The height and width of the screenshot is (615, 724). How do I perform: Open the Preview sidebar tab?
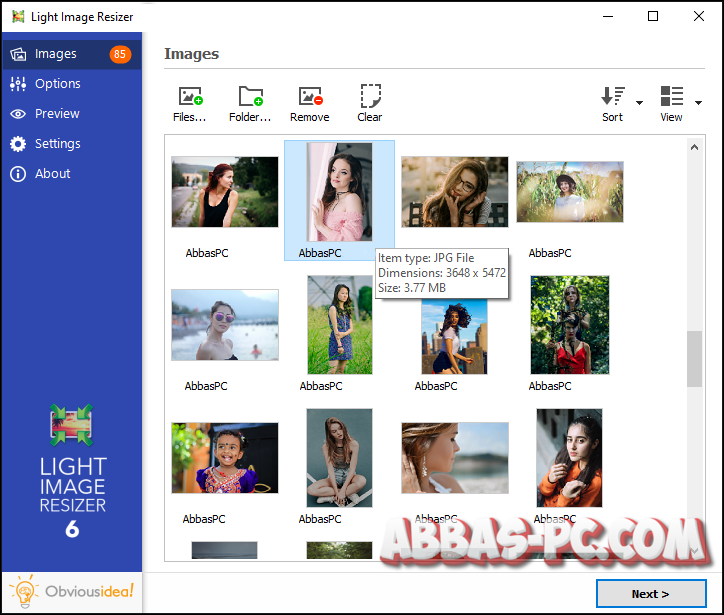57,114
